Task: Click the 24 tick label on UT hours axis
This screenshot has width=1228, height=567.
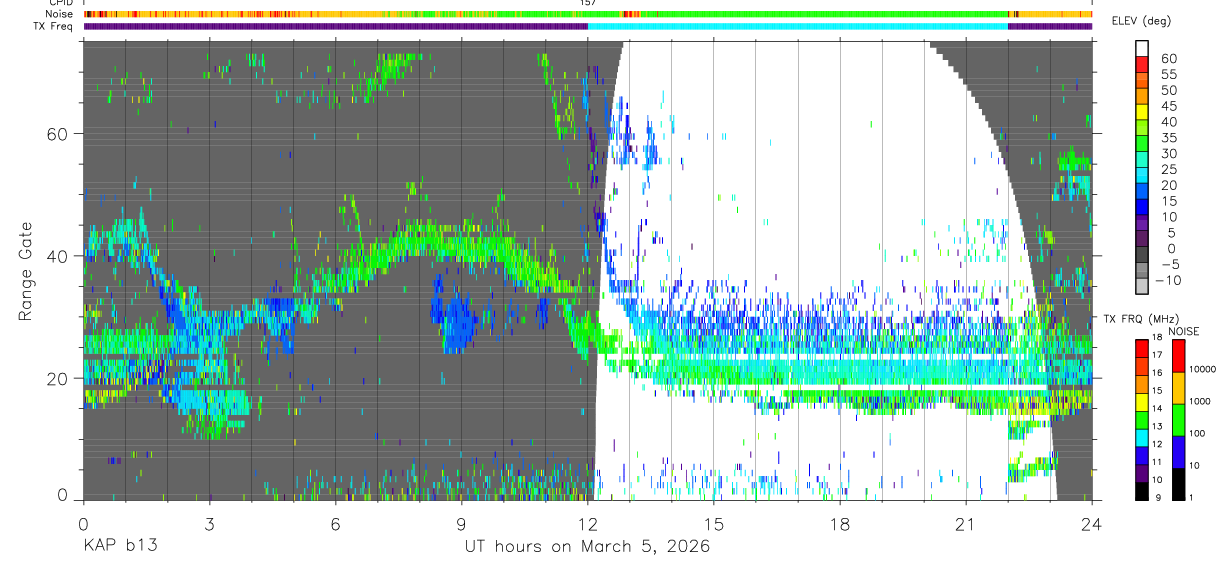Action: point(1092,524)
